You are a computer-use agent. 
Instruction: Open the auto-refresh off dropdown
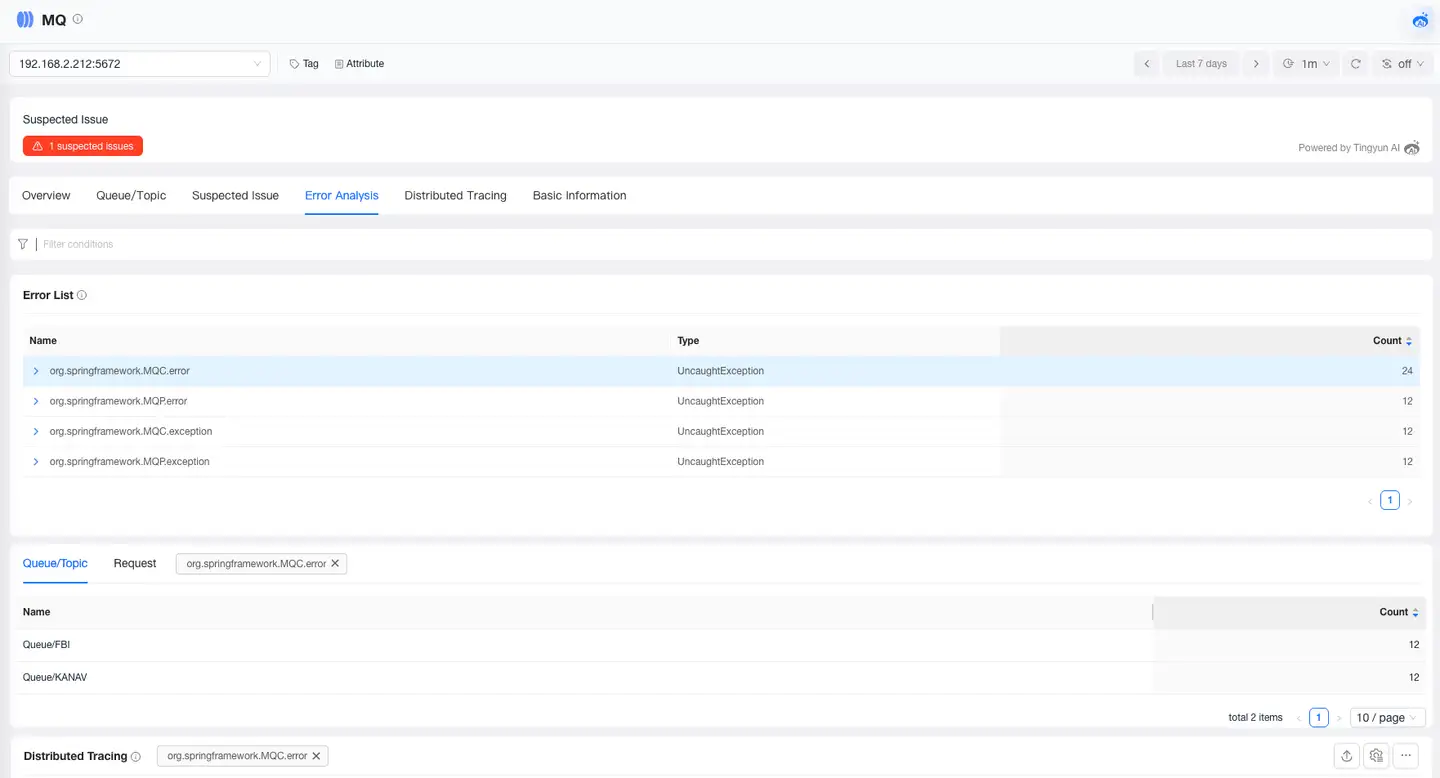point(1403,64)
